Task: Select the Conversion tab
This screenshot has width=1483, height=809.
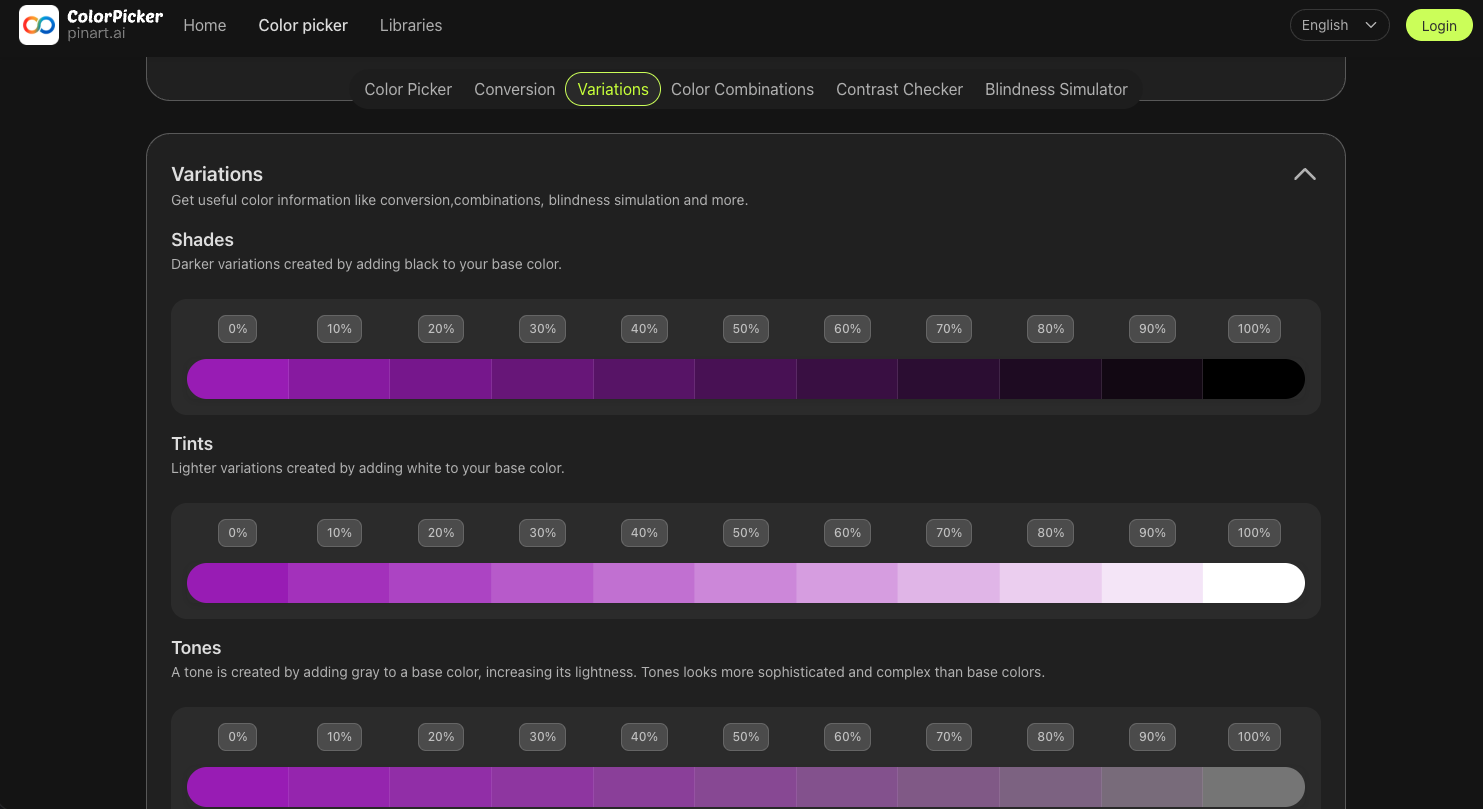Action: coord(514,89)
